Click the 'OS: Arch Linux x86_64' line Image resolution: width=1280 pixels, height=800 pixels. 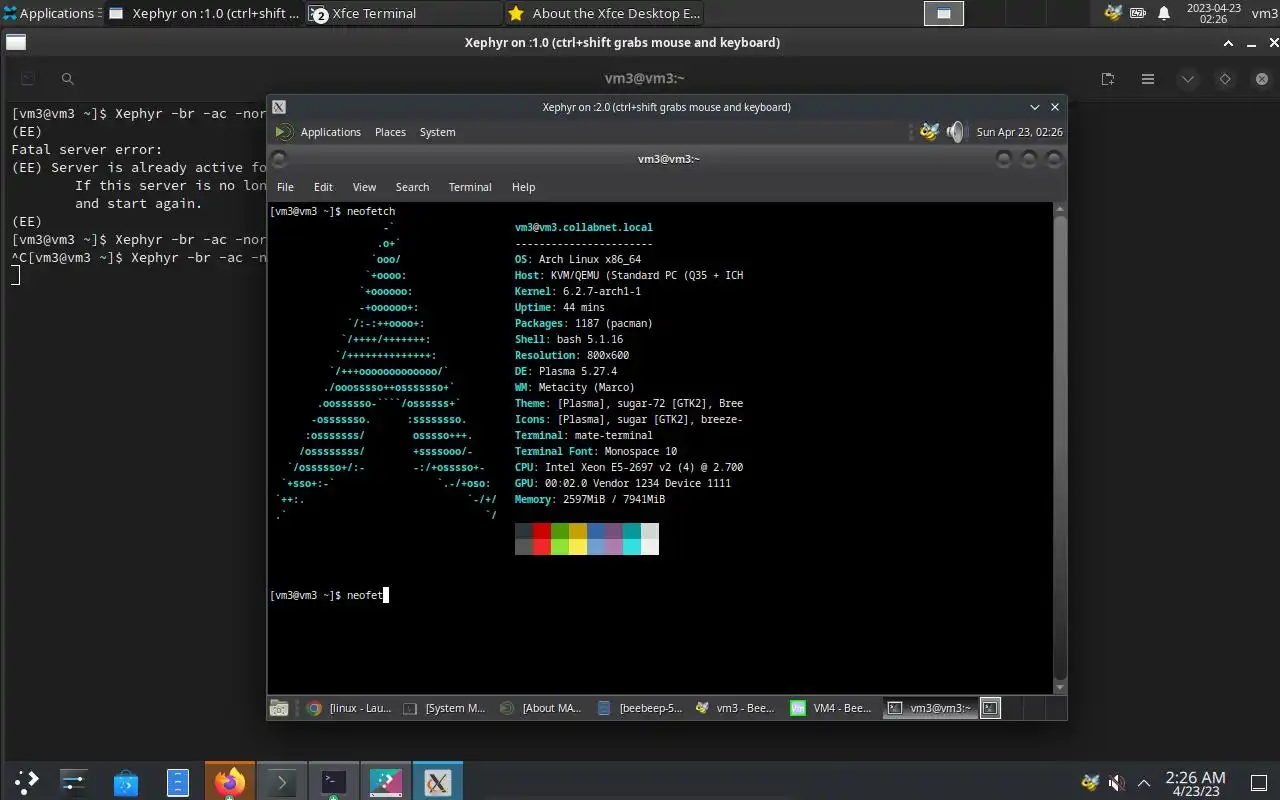(x=578, y=259)
